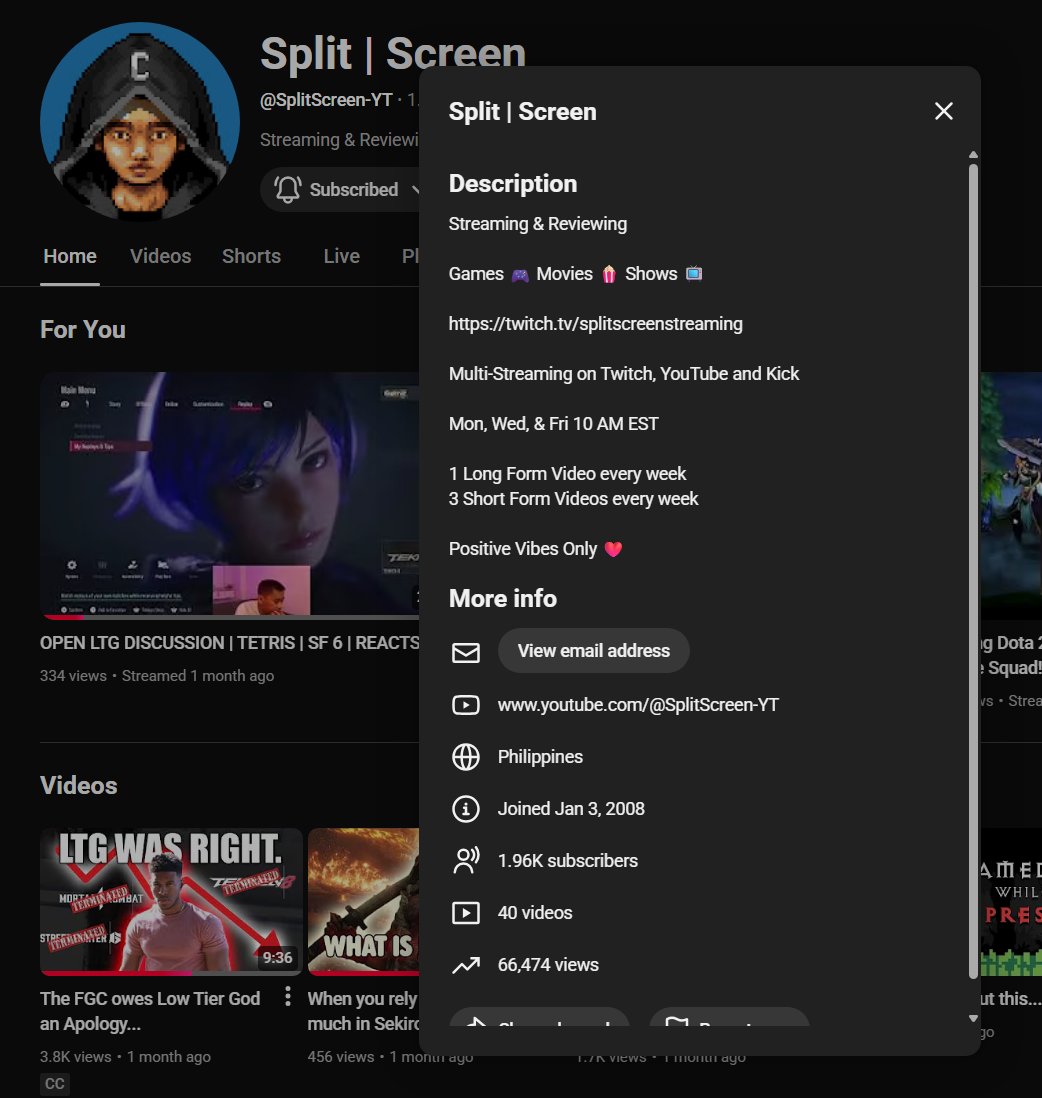Open the Shorts tab
1042x1098 pixels.
[x=251, y=256]
